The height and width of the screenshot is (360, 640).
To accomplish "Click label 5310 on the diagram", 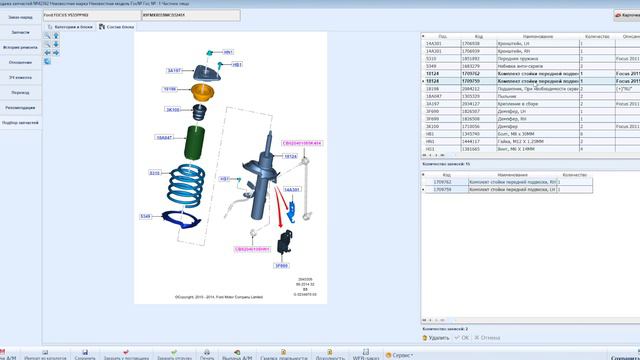I will (155, 173).
